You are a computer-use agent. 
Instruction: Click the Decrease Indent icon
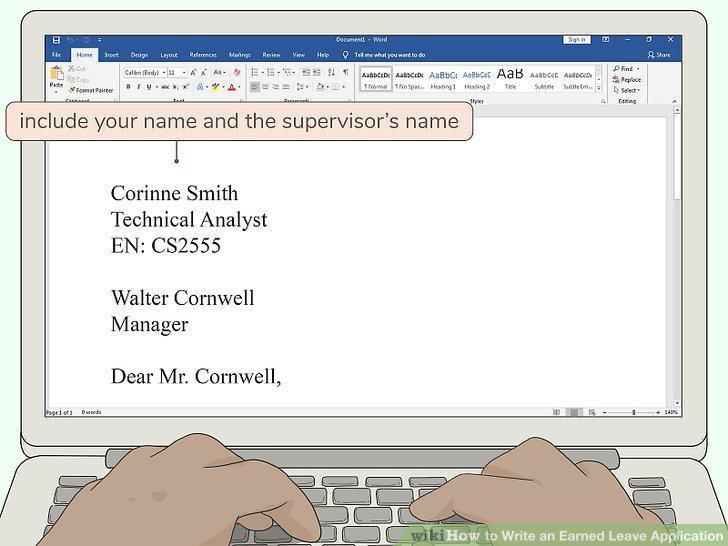tap(306, 72)
